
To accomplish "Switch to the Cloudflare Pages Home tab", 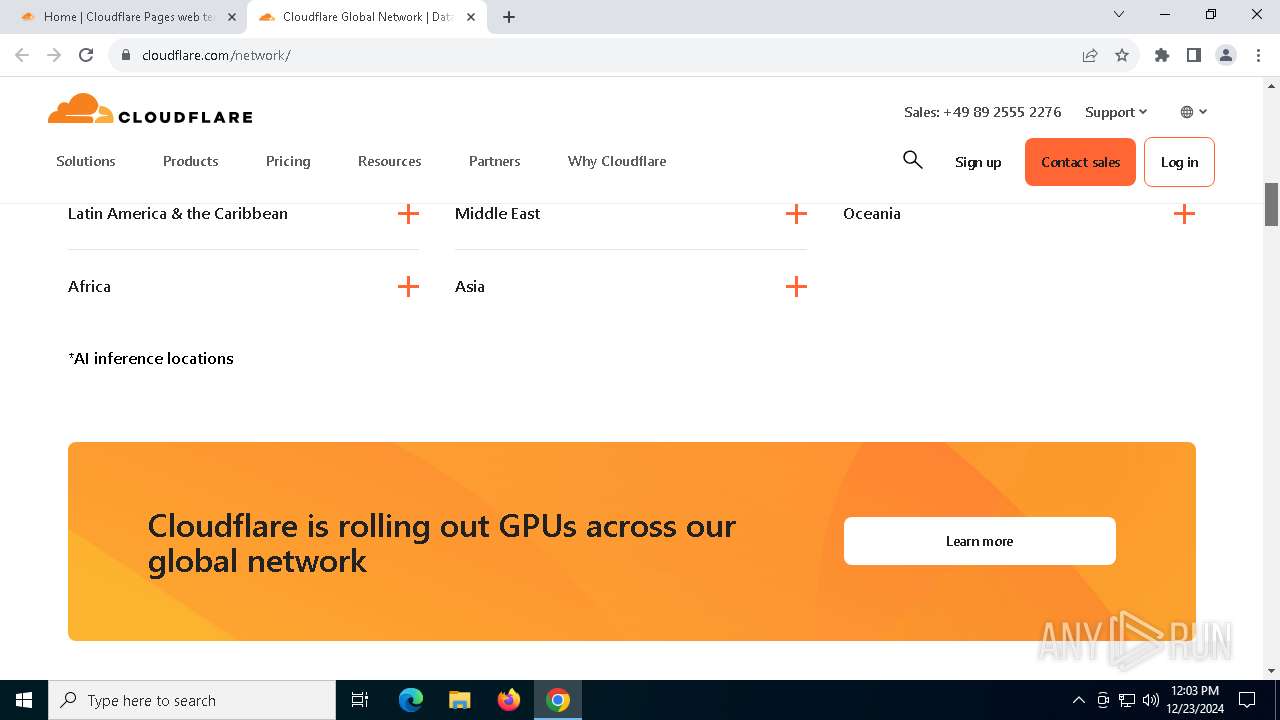I will point(127,17).
